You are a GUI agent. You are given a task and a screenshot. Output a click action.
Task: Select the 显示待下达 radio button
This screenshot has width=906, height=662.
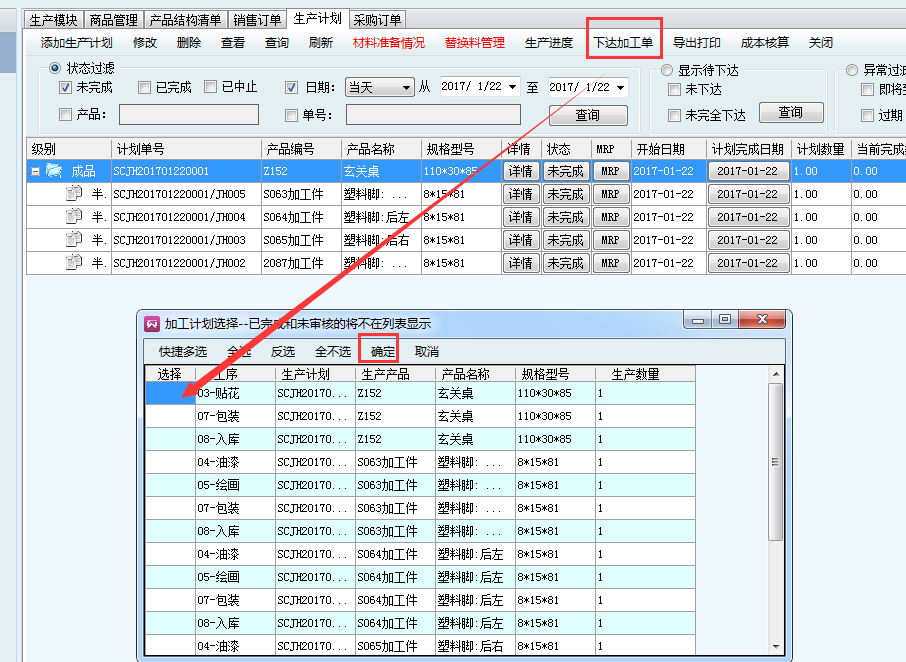coord(667,70)
